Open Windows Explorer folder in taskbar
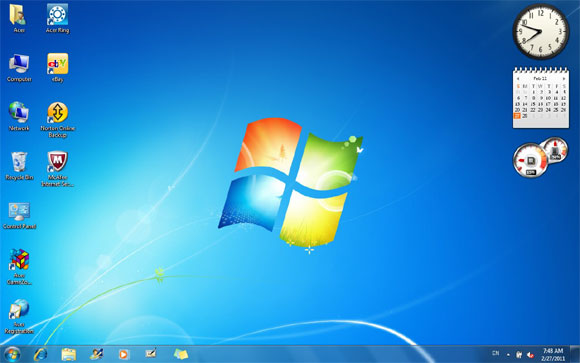The width and height of the screenshot is (580, 363). [x=68, y=354]
